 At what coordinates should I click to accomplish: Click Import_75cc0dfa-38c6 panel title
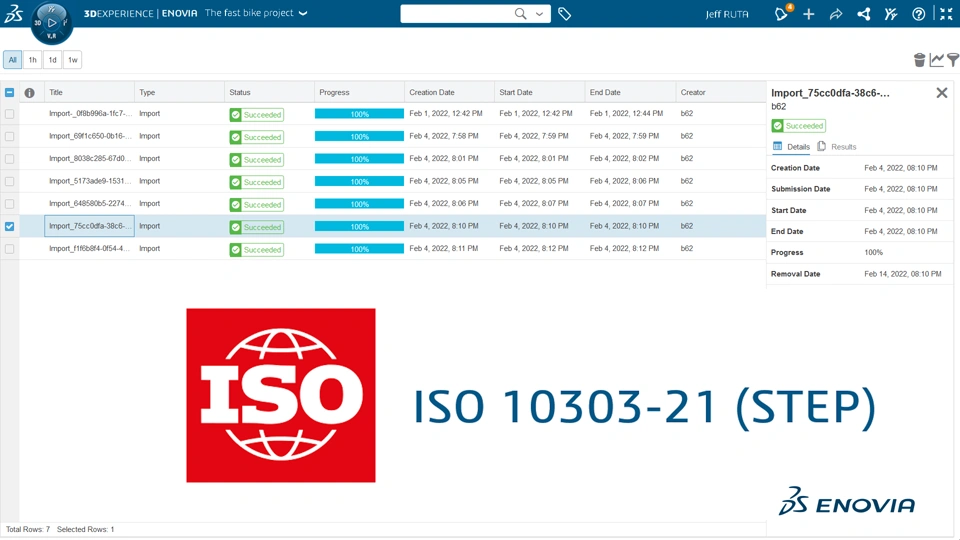[830, 93]
